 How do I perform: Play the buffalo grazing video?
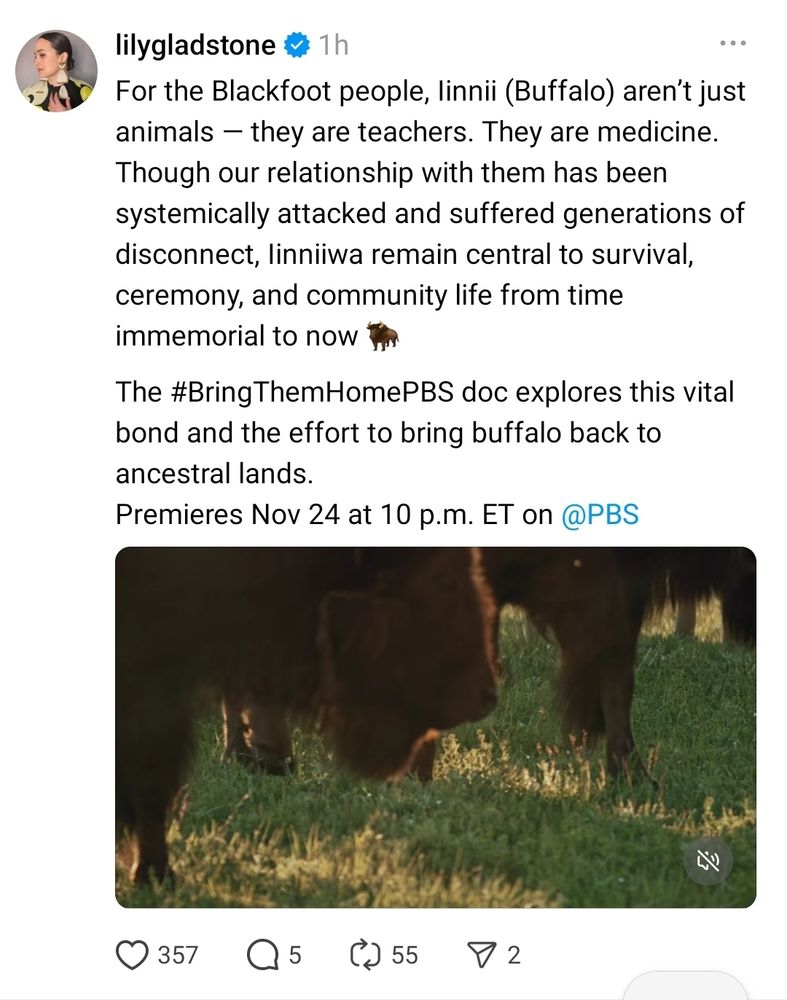436,727
